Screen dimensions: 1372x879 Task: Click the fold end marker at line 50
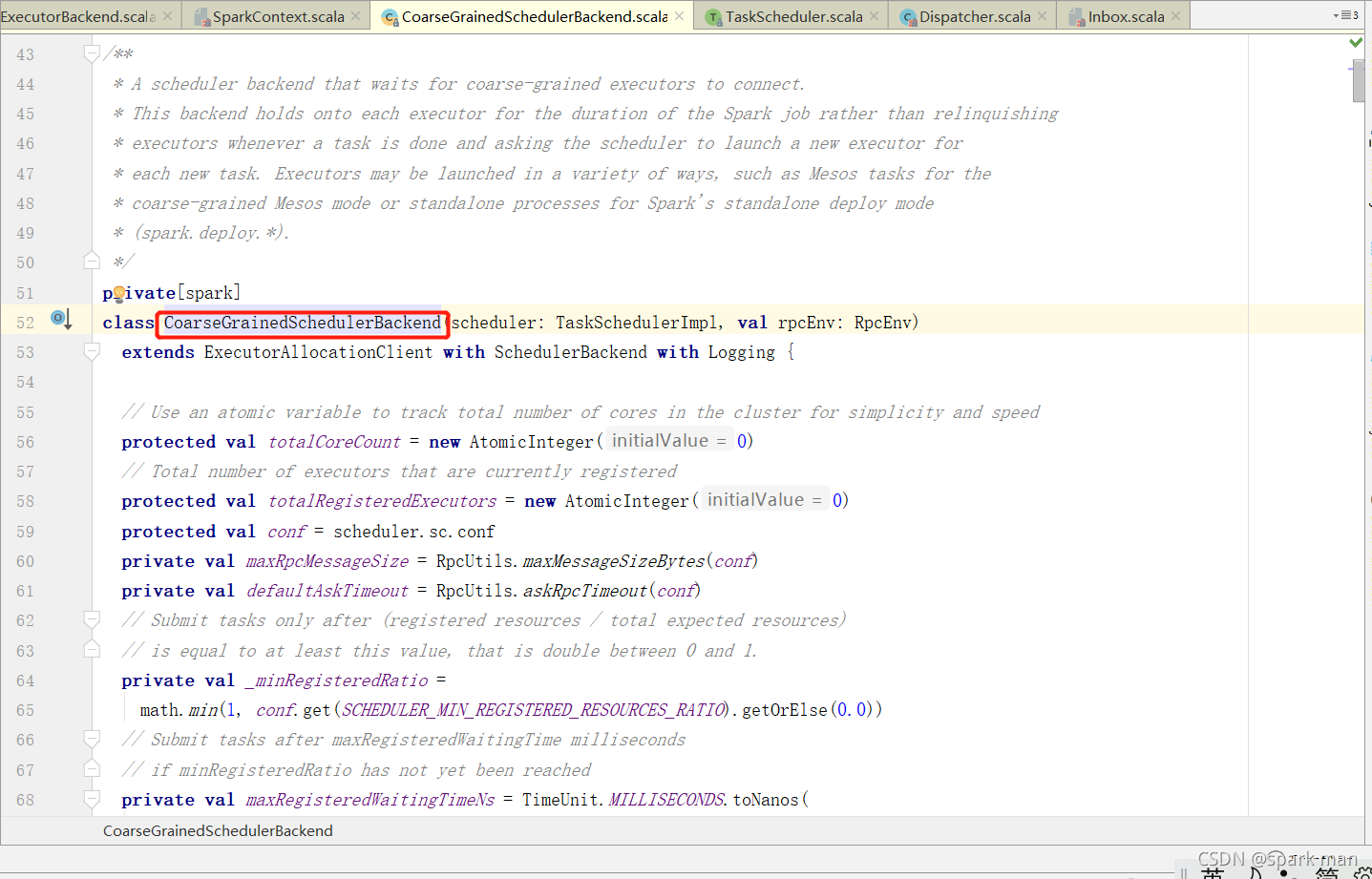tap(92, 261)
